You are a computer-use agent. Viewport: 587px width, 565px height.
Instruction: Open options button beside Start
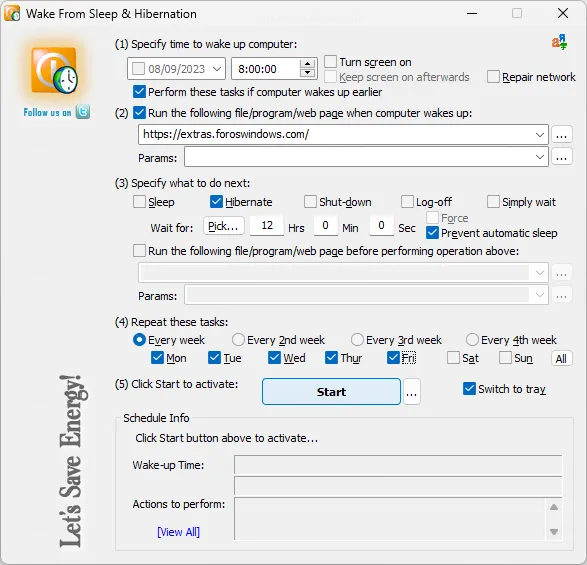point(411,392)
